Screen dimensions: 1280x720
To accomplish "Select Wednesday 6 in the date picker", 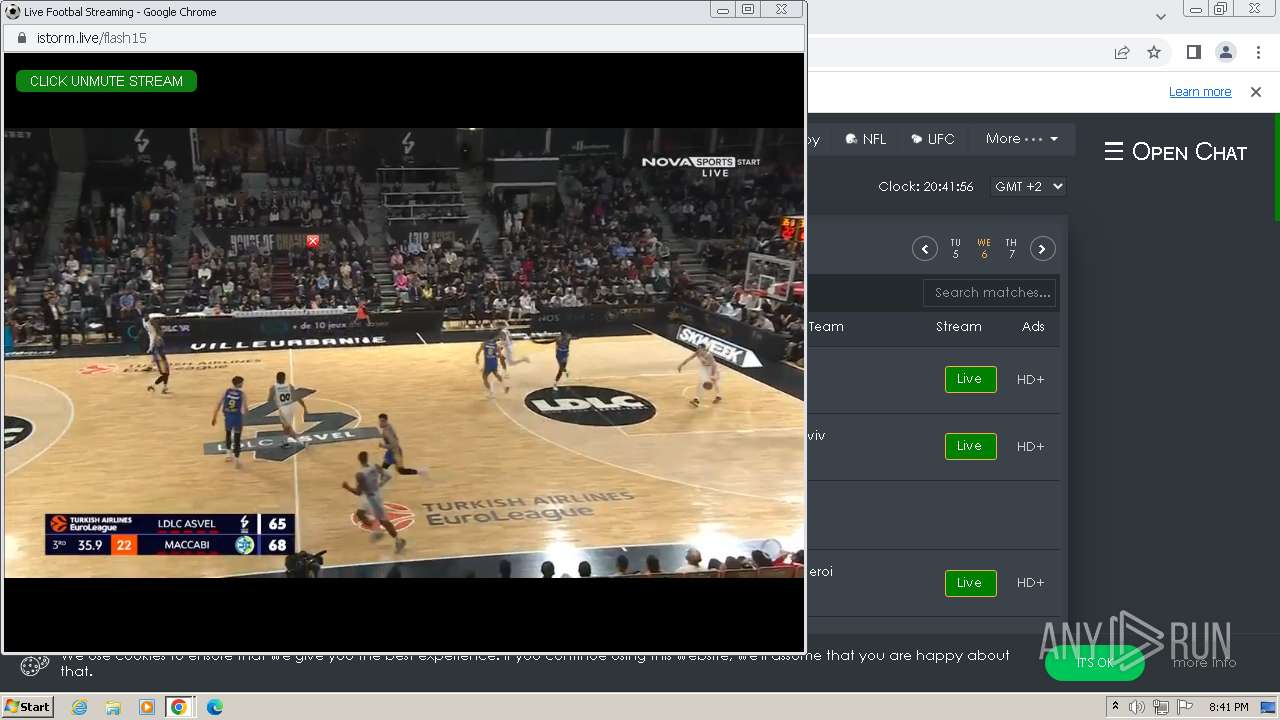I will [984, 249].
